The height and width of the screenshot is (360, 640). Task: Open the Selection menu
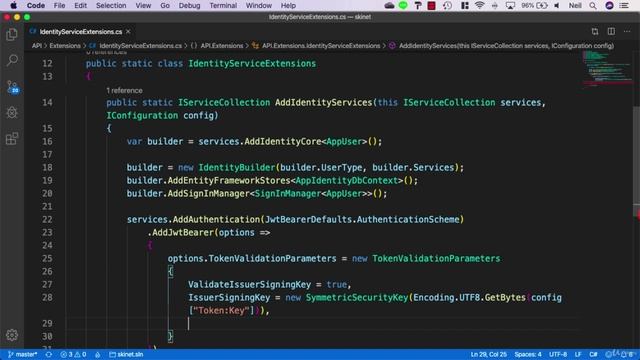[111, 6]
